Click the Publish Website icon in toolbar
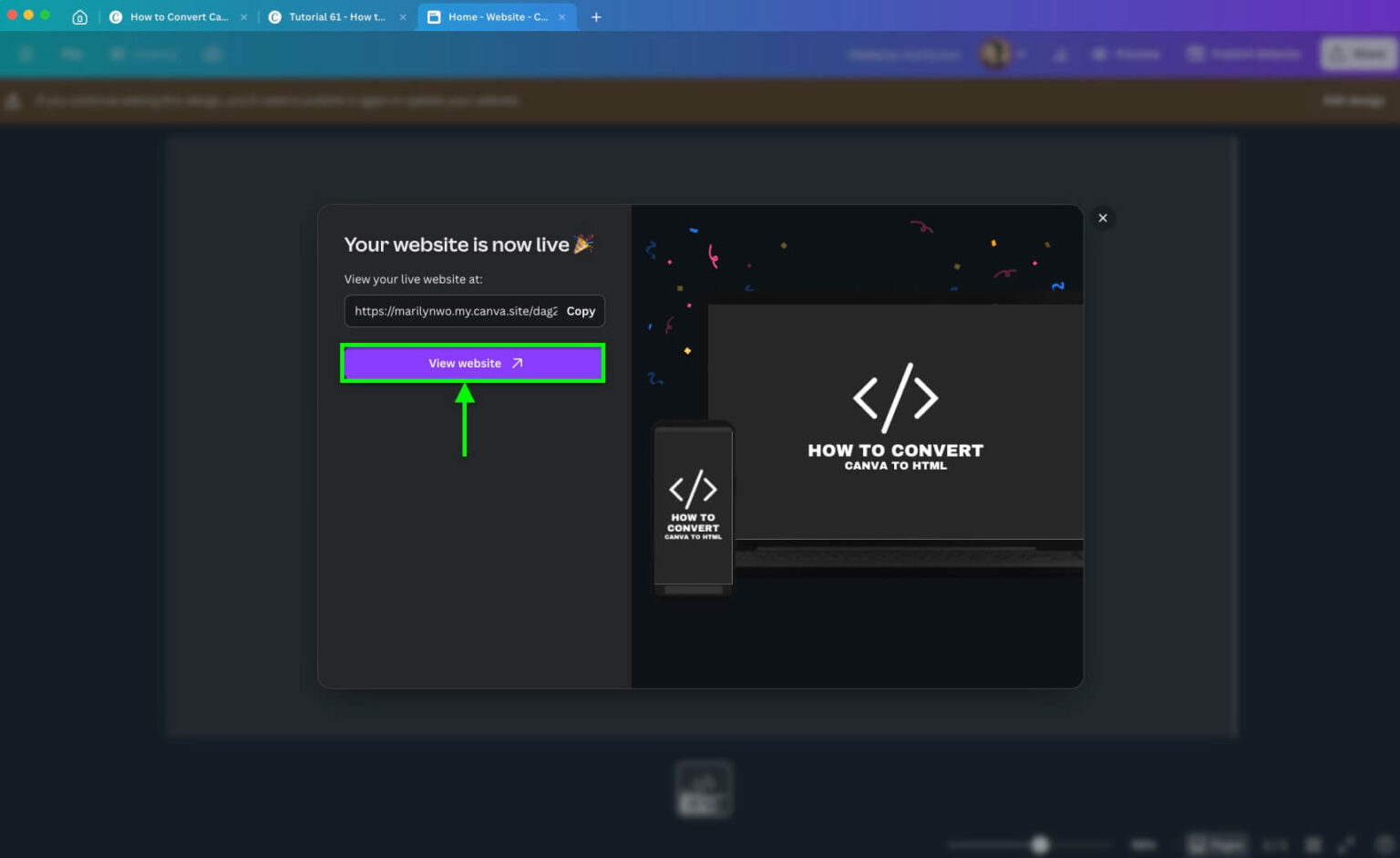This screenshot has height=858, width=1400. [1196, 54]
